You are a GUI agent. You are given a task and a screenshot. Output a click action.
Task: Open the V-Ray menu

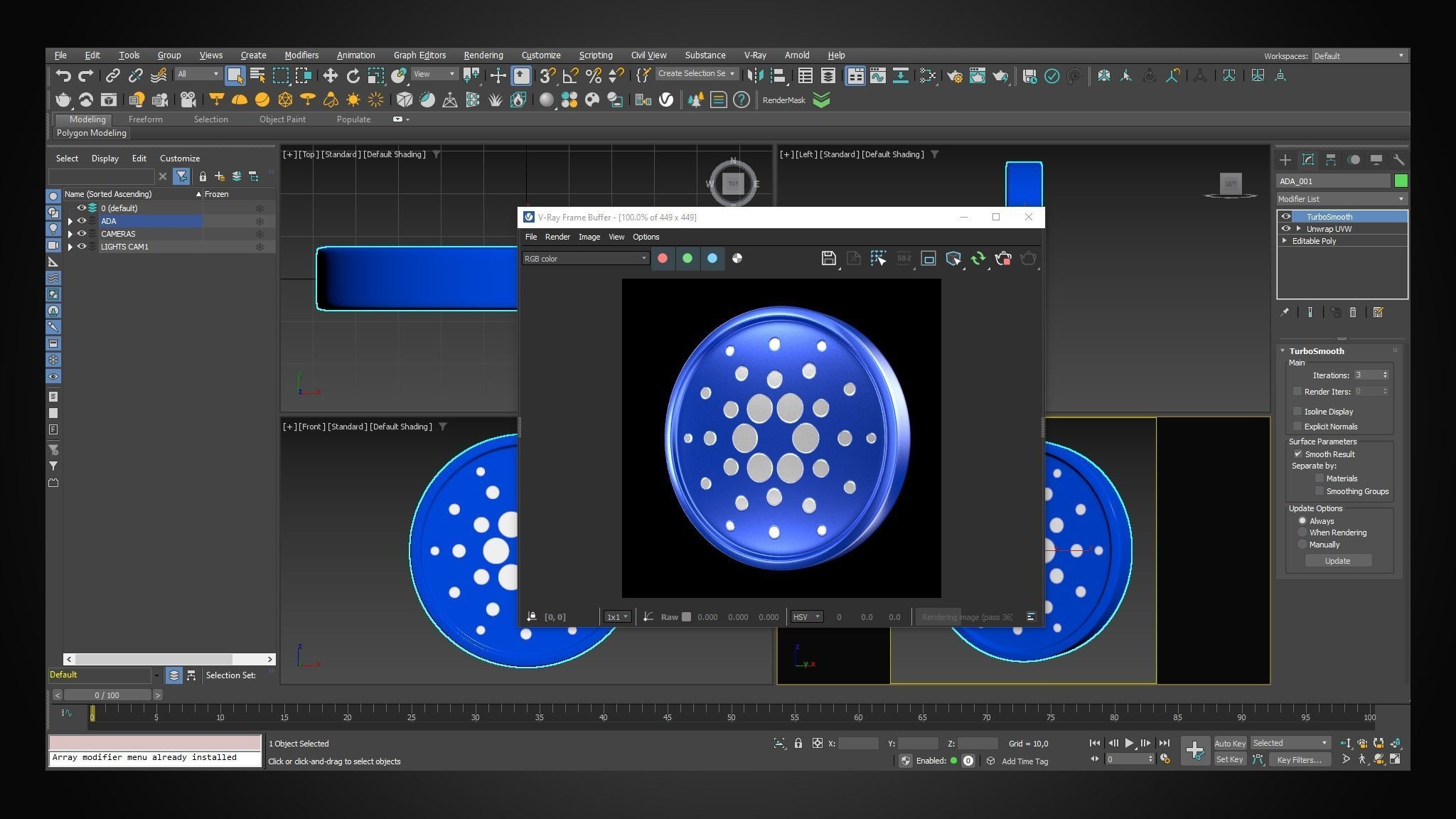pos(754,55)
